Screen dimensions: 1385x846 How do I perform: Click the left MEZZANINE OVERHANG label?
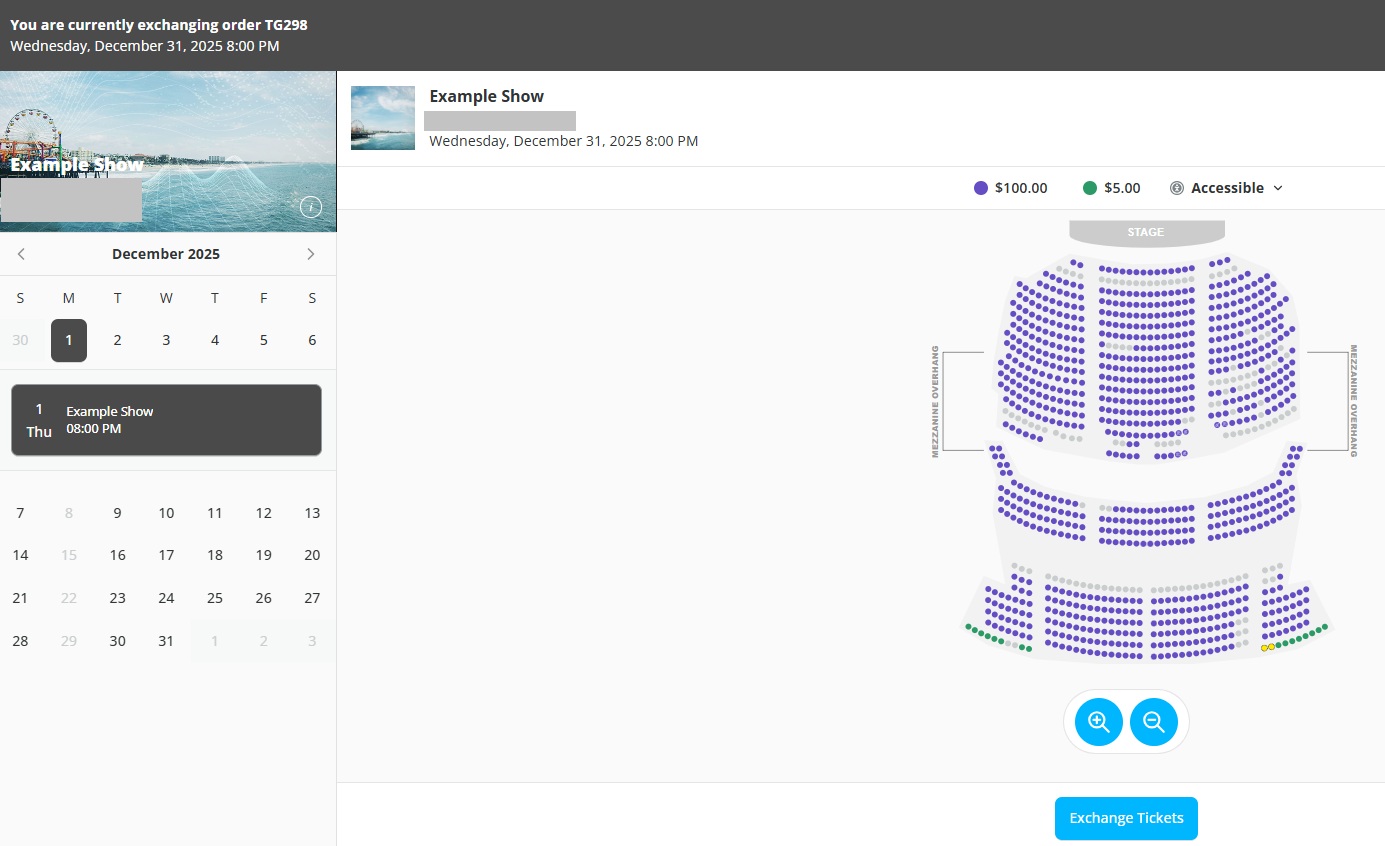(x=935, y=401)
